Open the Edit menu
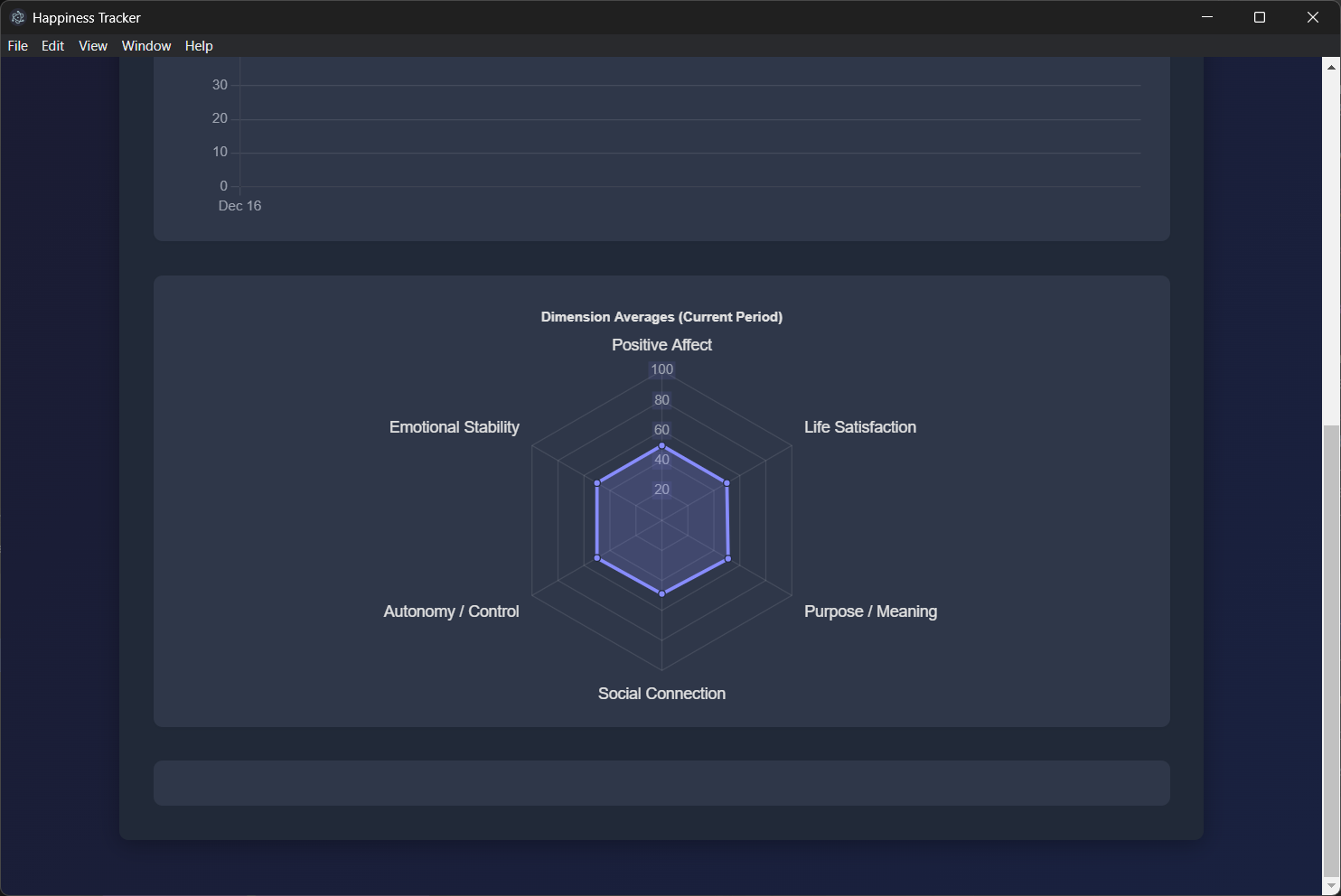 point(52,46)
